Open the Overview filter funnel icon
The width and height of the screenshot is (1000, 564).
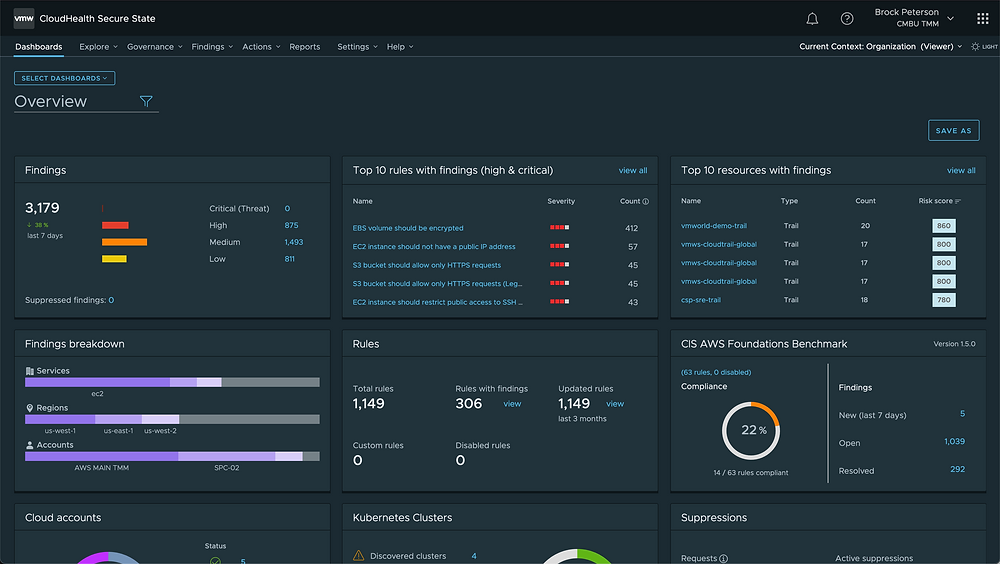coord(146,101)
